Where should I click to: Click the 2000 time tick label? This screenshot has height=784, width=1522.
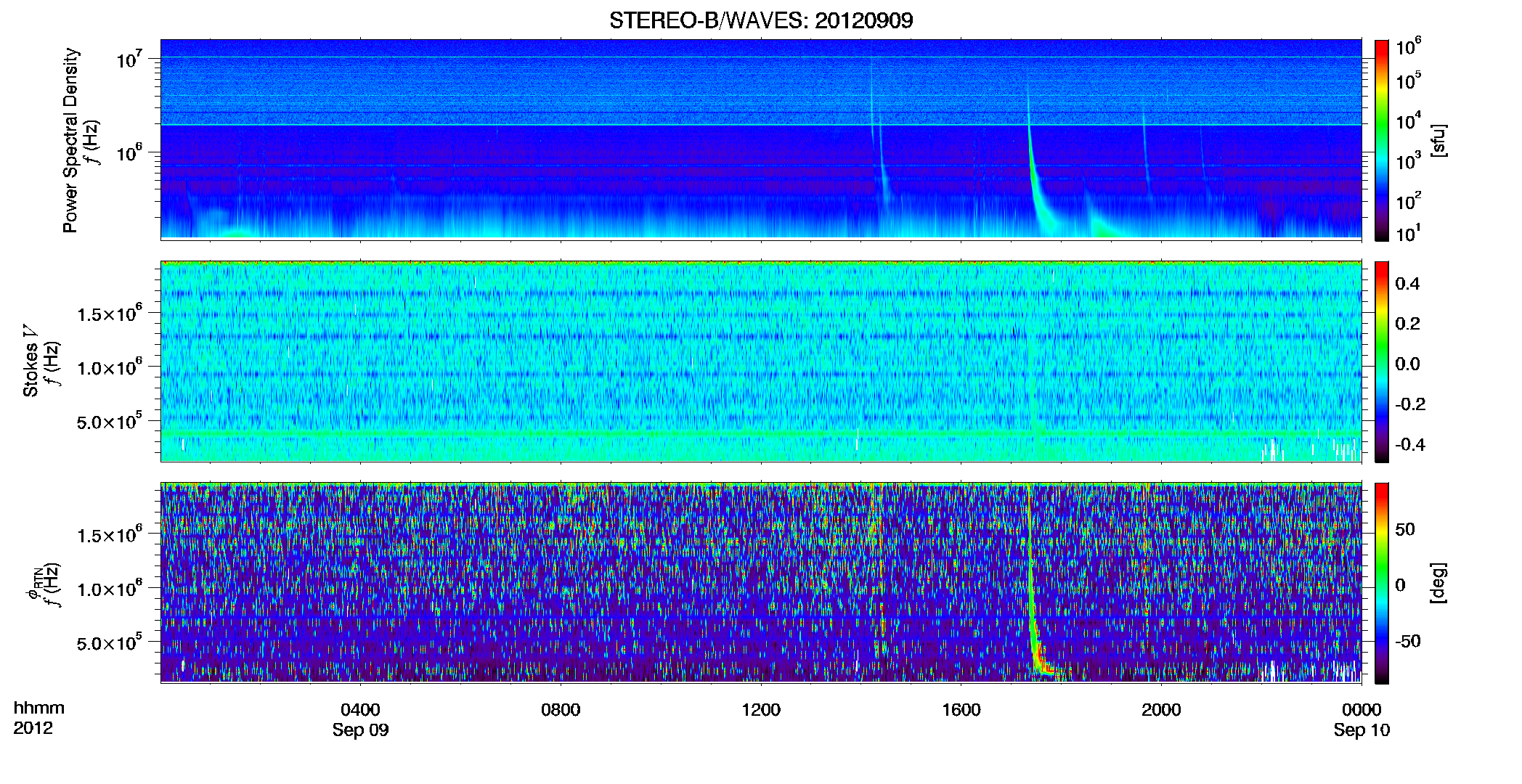(1161, 709)
